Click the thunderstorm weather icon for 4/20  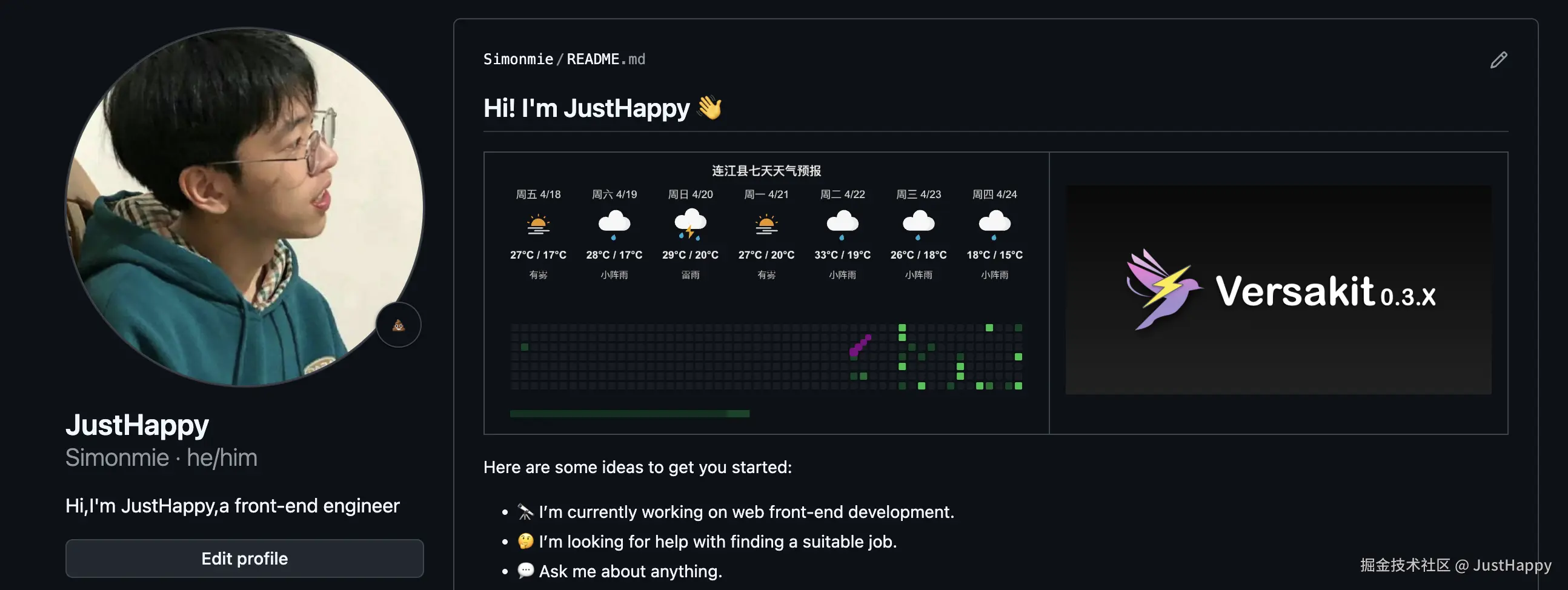pyautogui.click(x=690, y=224)
